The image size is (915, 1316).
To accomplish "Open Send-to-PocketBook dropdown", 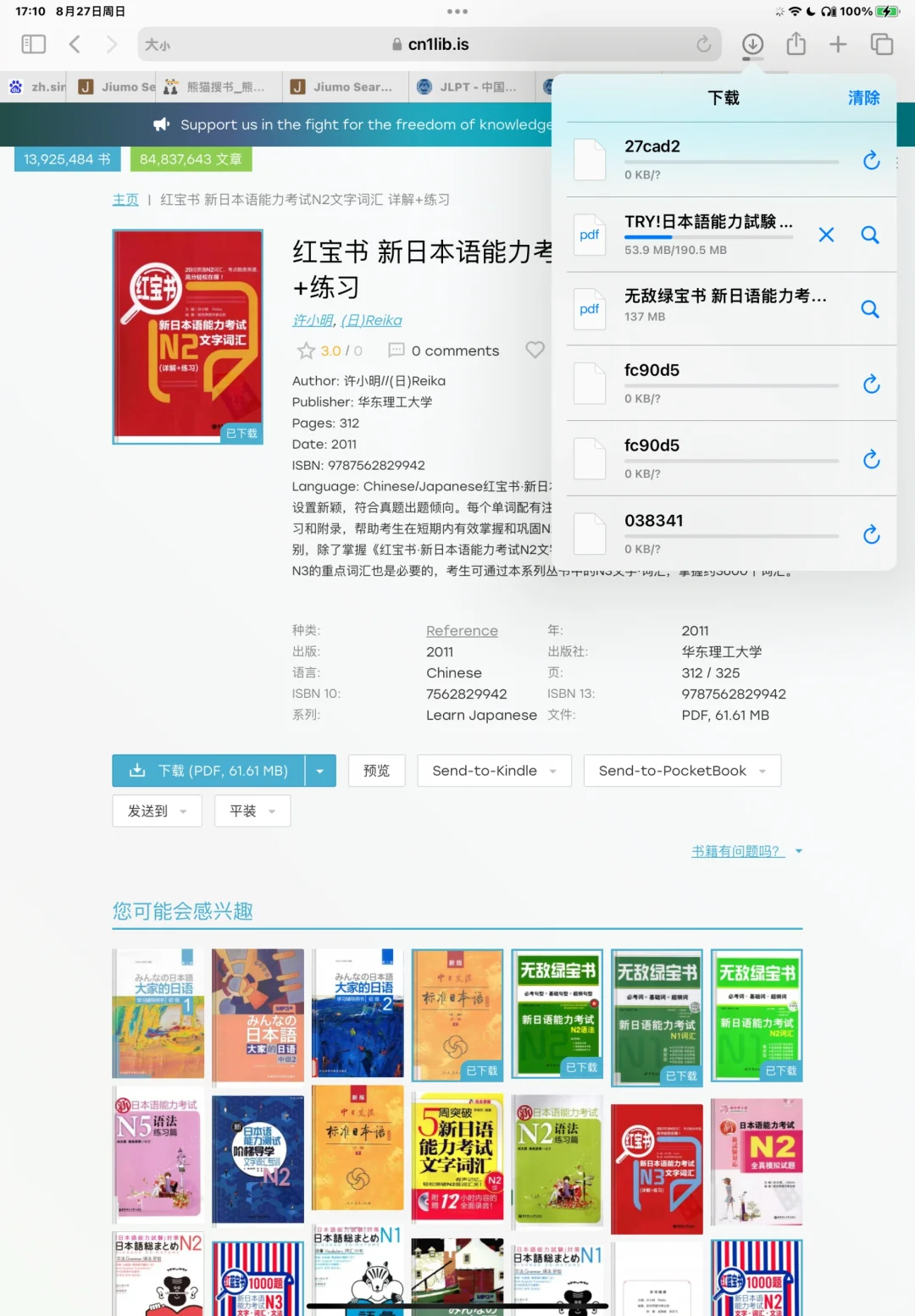I will (682, 771).
